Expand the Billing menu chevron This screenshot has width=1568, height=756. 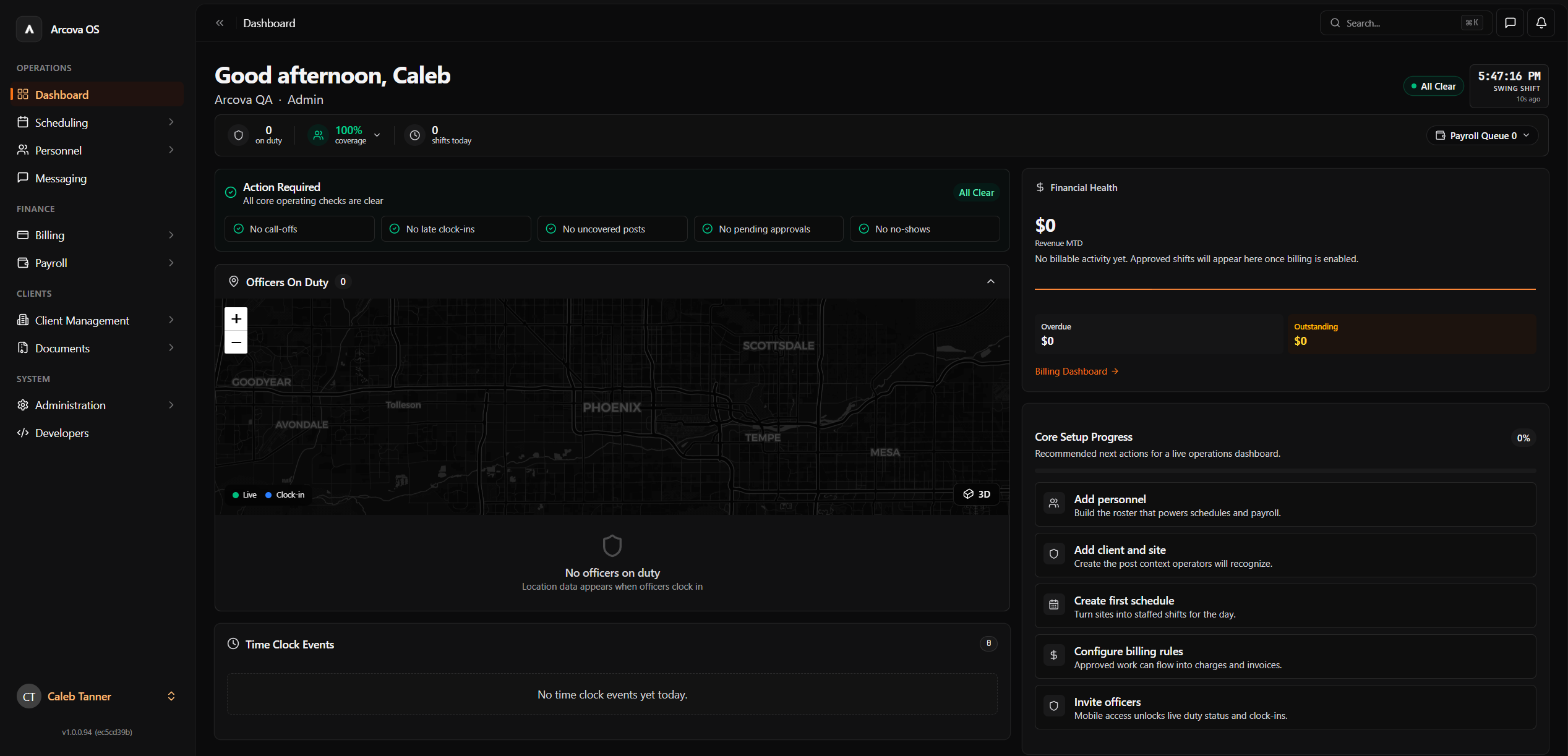[x=171, y=235]
